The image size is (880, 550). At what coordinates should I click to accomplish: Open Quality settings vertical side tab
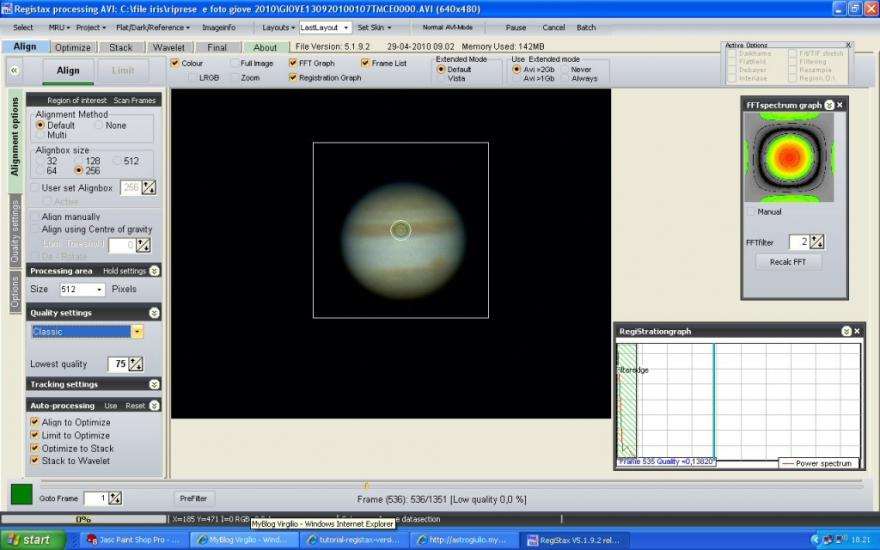15,232
